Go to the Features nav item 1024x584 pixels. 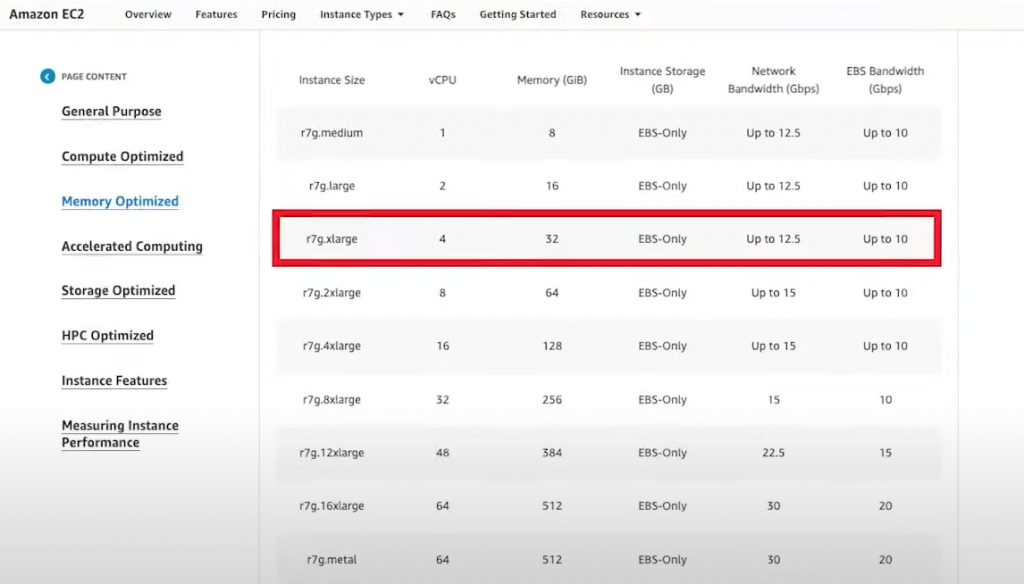point(217,15)
